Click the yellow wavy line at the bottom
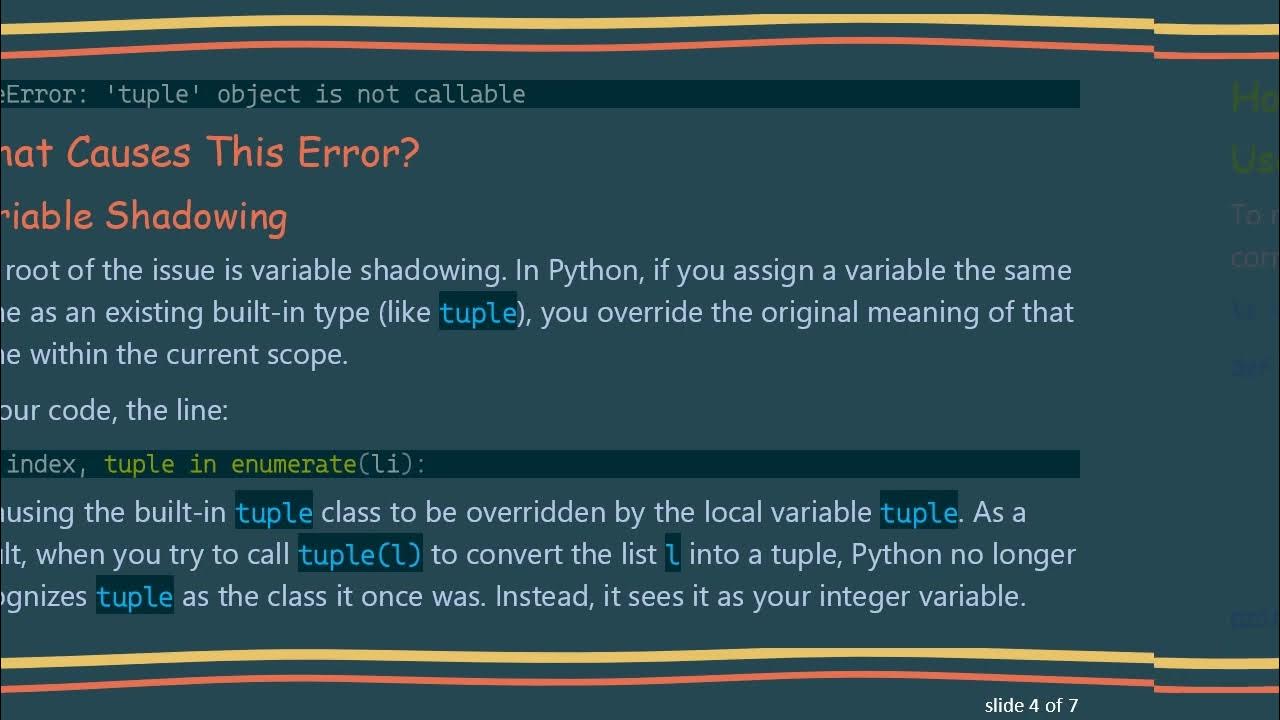 point(600,657)
